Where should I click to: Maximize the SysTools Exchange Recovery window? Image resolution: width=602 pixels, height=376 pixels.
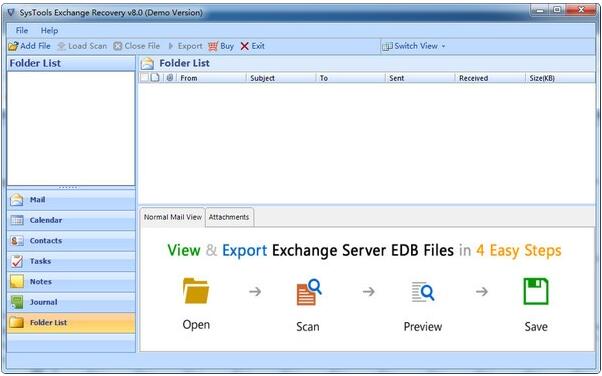[557, 10]
